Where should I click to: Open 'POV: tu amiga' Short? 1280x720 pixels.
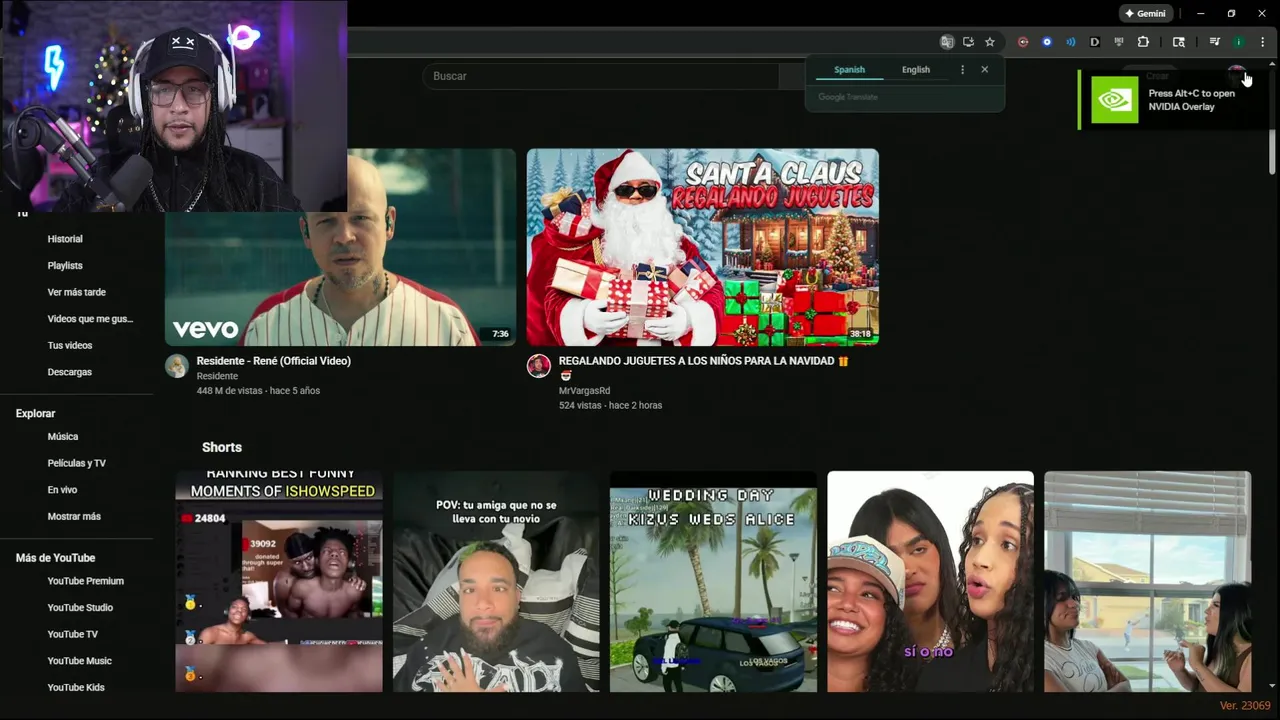(x=496, y=581)
